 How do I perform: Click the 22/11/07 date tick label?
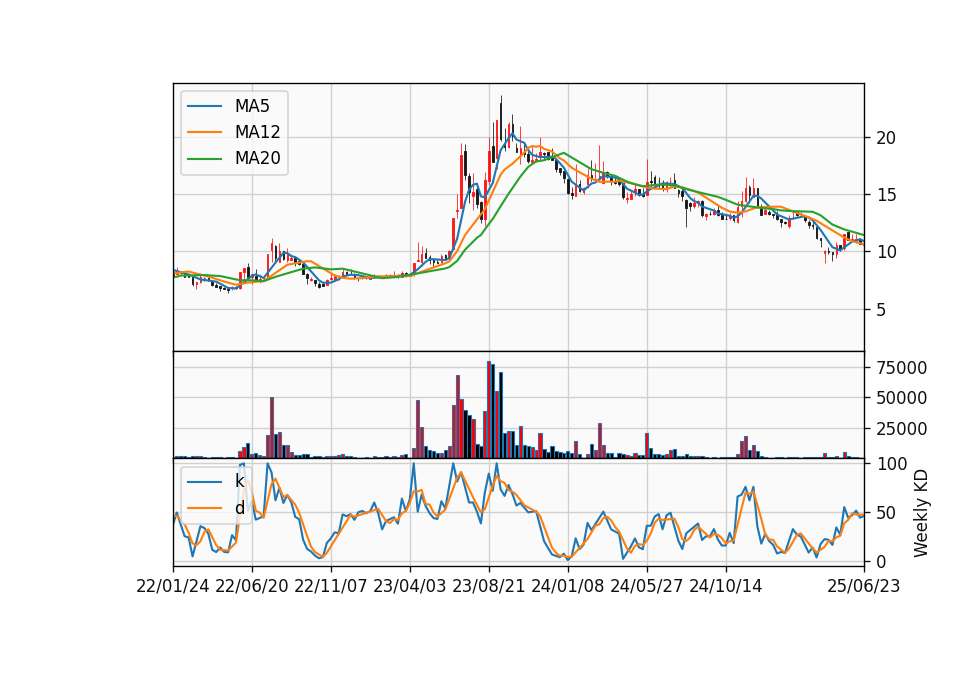tap(331, 587)
